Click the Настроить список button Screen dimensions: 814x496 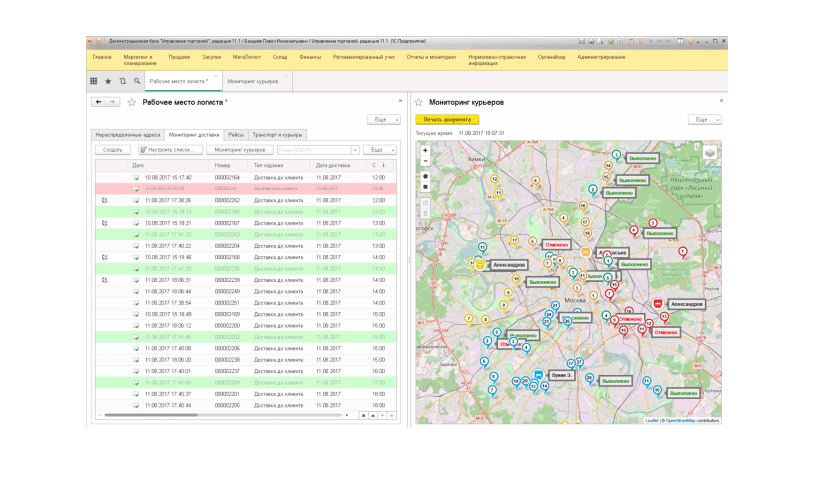coord(170,150)
